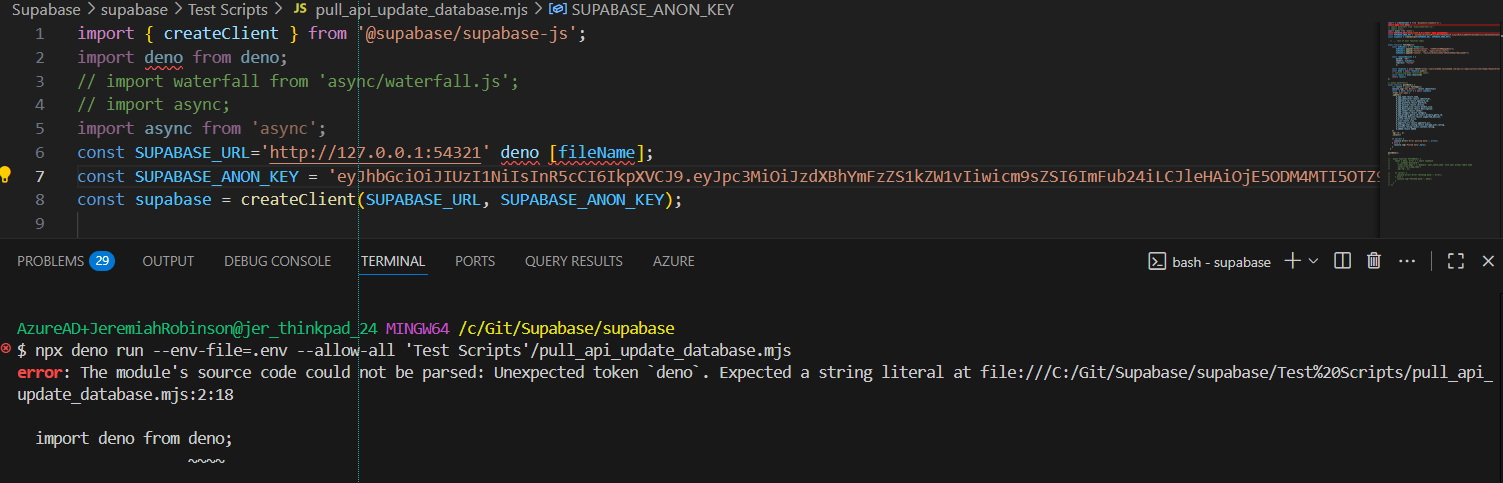Viewport: 1503px width, 483px height.
Task: Click the new terminal plus icon
Action: 1292,261
